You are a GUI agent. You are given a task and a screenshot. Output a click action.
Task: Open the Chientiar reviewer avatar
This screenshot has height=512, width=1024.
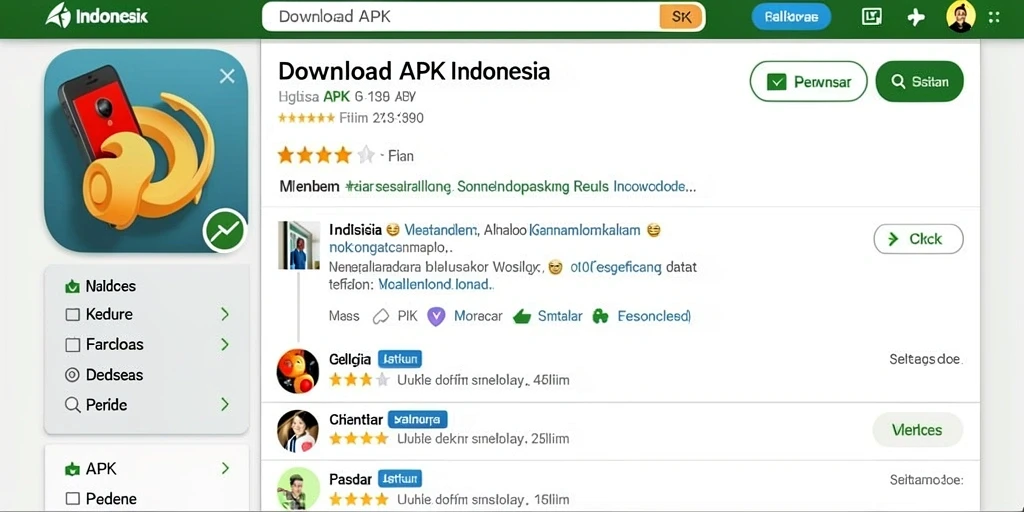pyautogui.click(x=298, y=431)
